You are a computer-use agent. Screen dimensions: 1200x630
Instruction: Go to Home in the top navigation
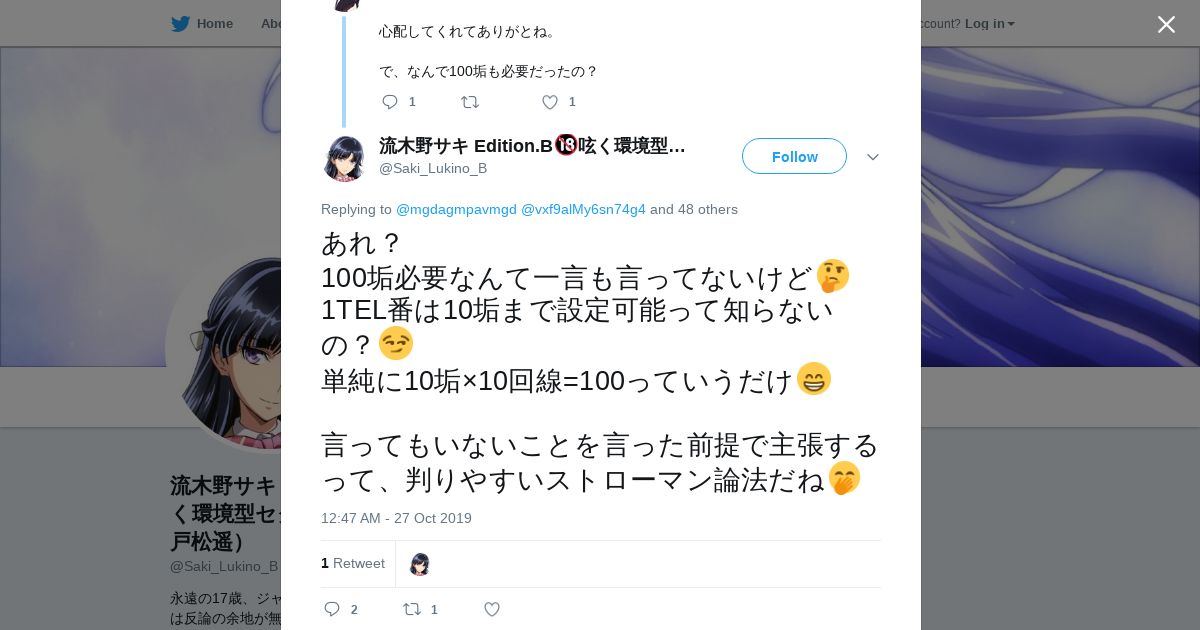click(214, 24)
